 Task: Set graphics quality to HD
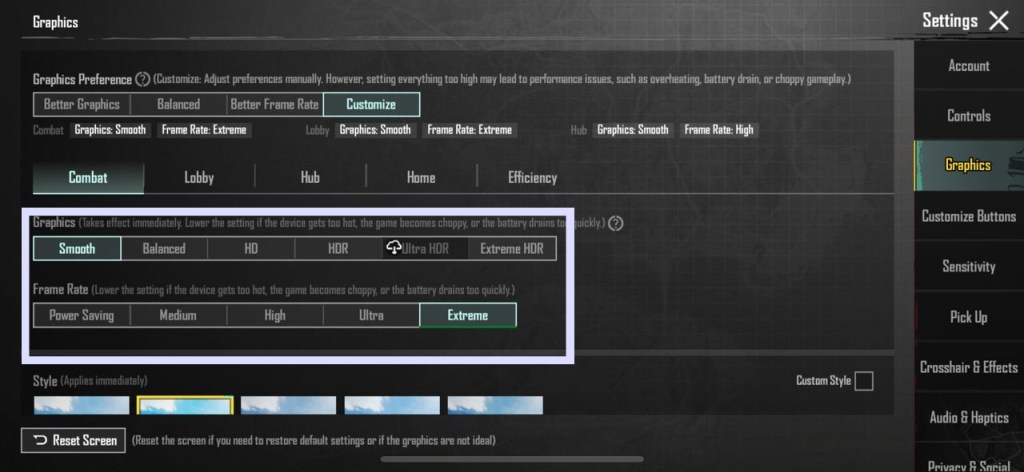[251, 249]
